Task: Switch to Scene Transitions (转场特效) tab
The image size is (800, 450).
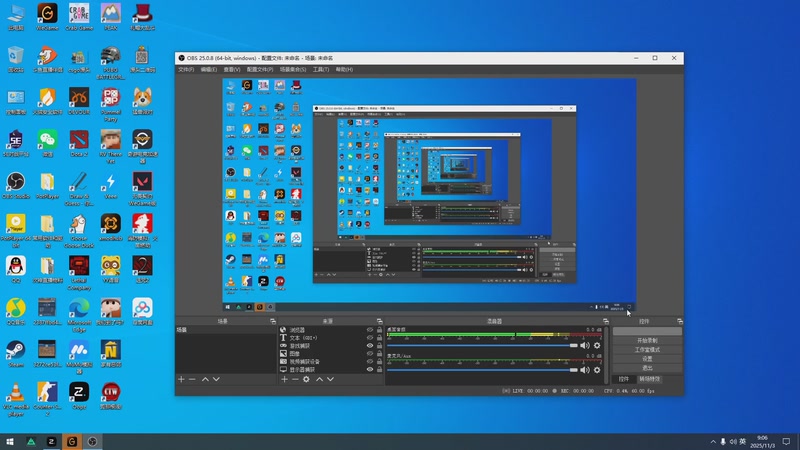Action: point(649,379)
